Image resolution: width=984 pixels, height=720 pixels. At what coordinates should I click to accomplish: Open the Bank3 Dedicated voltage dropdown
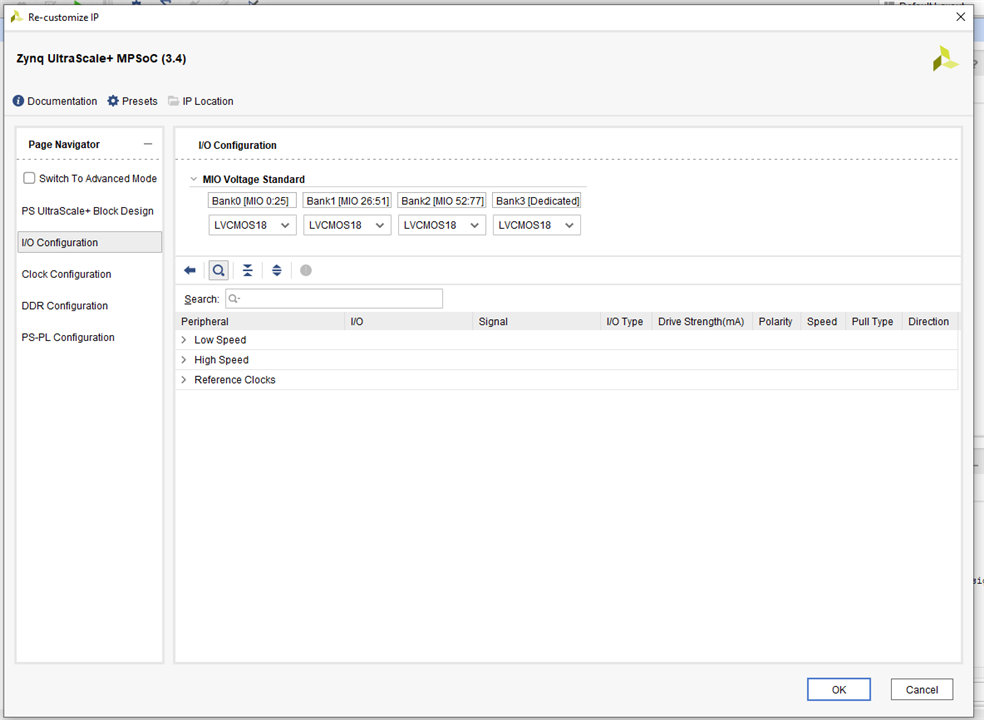[x=536, y=225]
